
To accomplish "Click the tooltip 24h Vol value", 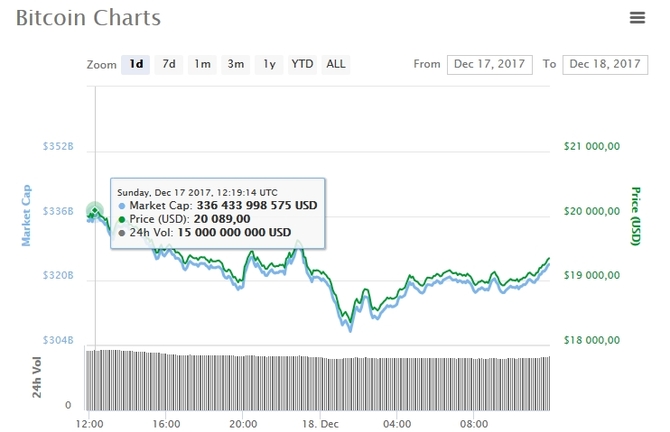I will (234, 232).
